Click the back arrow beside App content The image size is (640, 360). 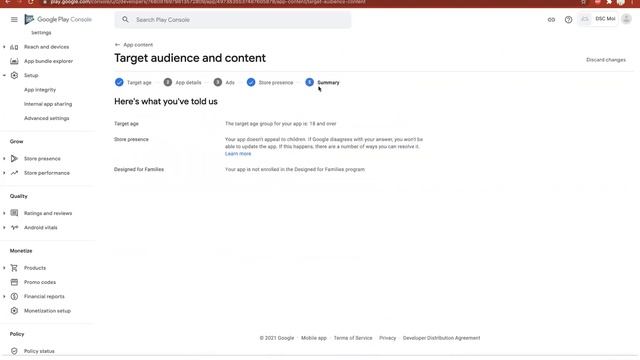pos(118,45)
